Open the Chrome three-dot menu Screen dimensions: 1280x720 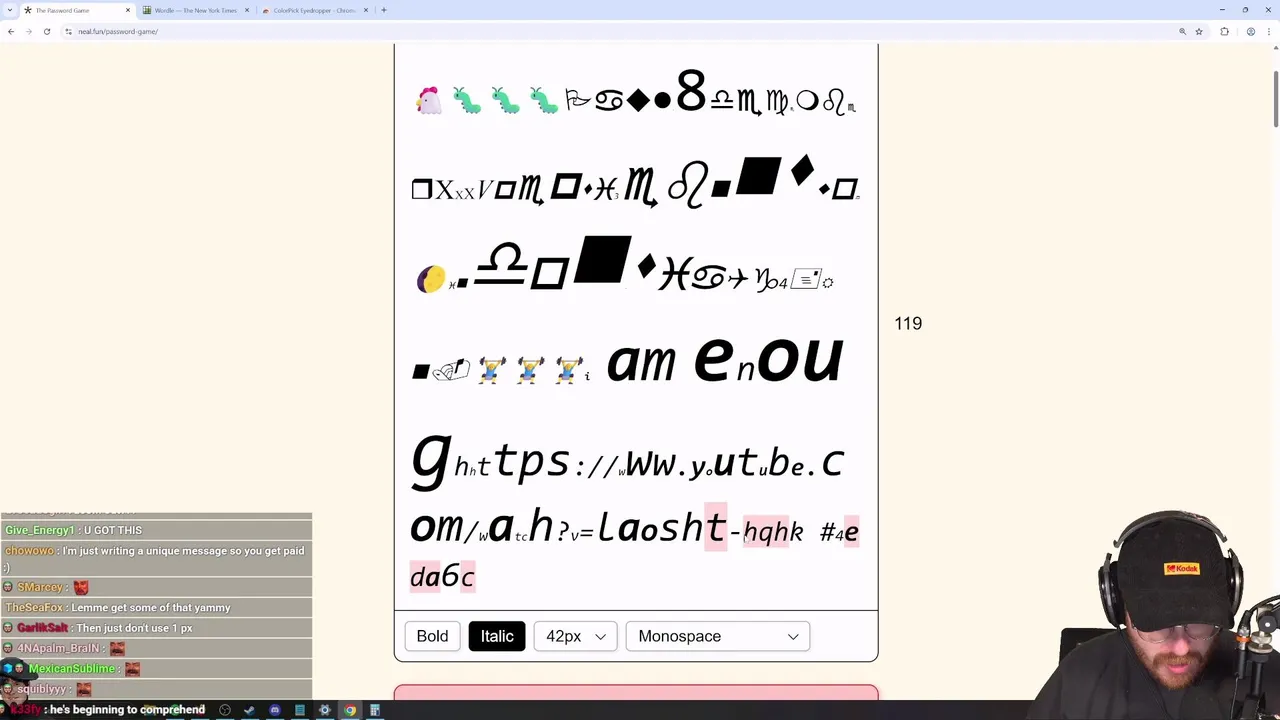pos(1268,31)
